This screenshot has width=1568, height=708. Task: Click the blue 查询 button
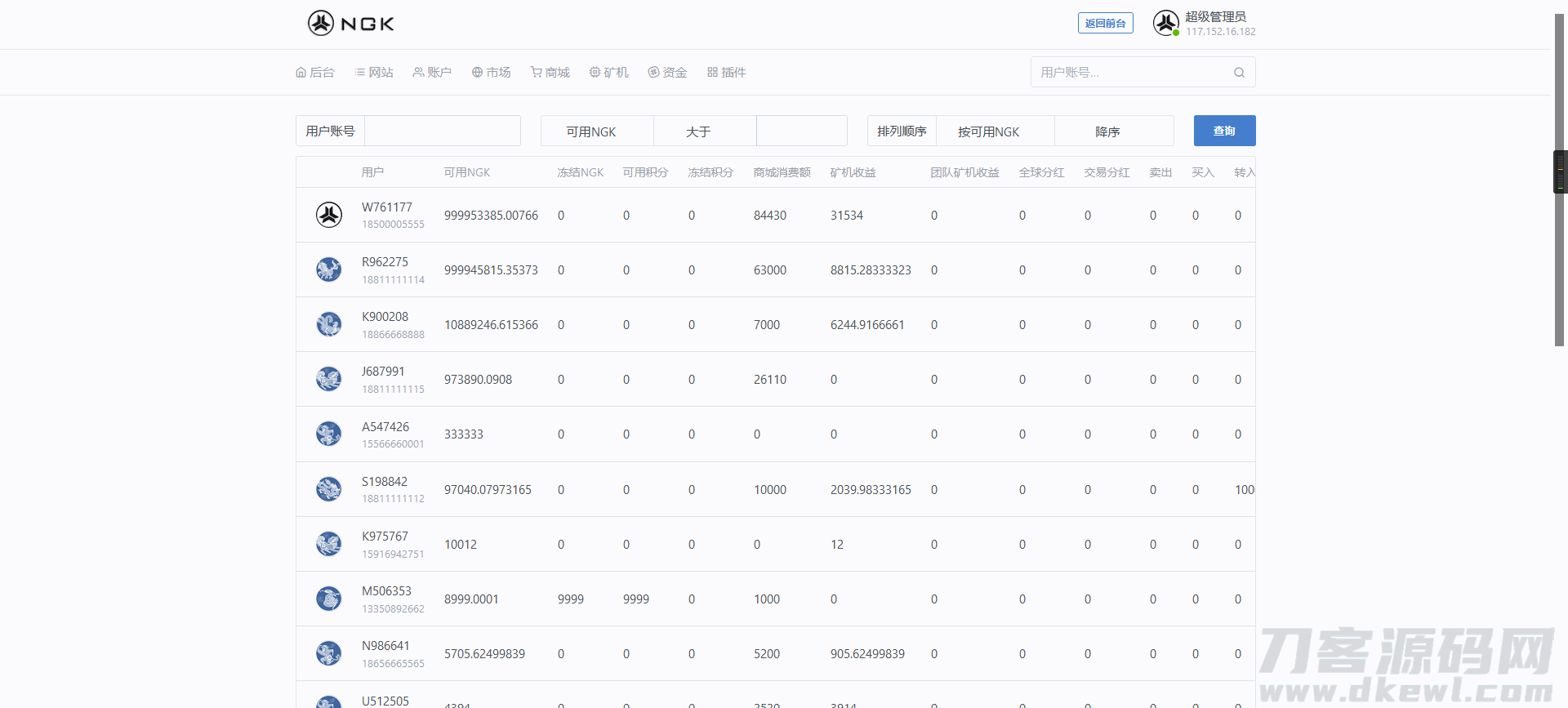(x=1224, y=131)
